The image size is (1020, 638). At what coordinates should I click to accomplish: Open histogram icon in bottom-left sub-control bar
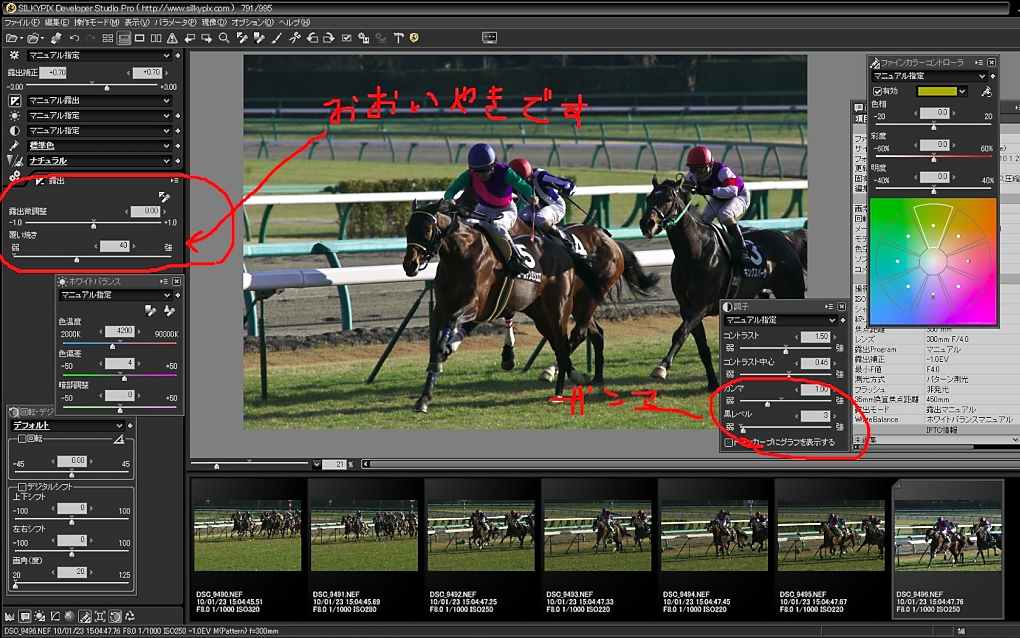(9, 616)
